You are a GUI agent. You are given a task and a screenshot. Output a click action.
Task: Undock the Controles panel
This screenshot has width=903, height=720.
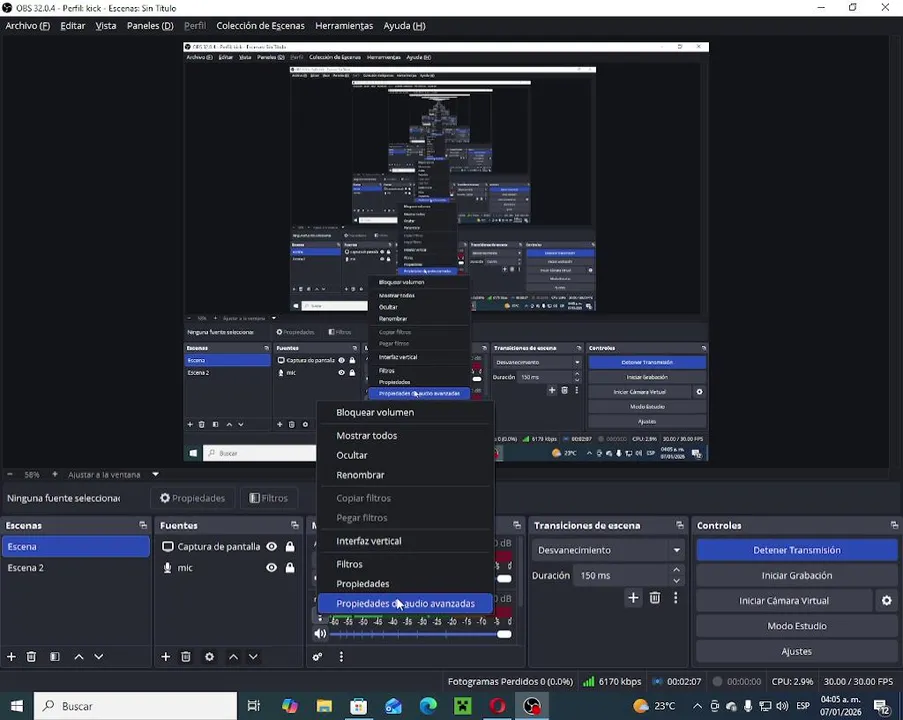894,525
